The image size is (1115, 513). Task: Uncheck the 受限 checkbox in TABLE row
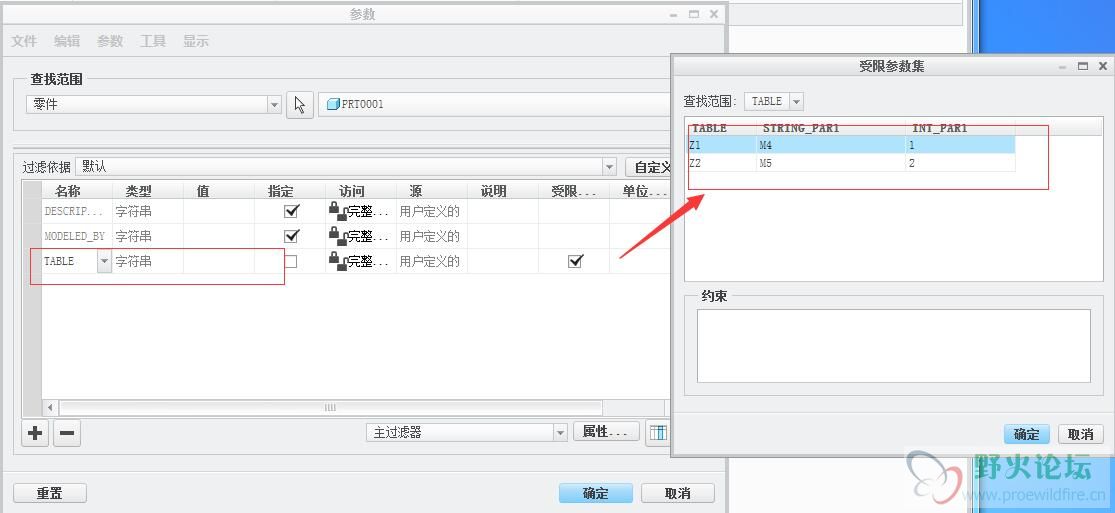[575, 261]
